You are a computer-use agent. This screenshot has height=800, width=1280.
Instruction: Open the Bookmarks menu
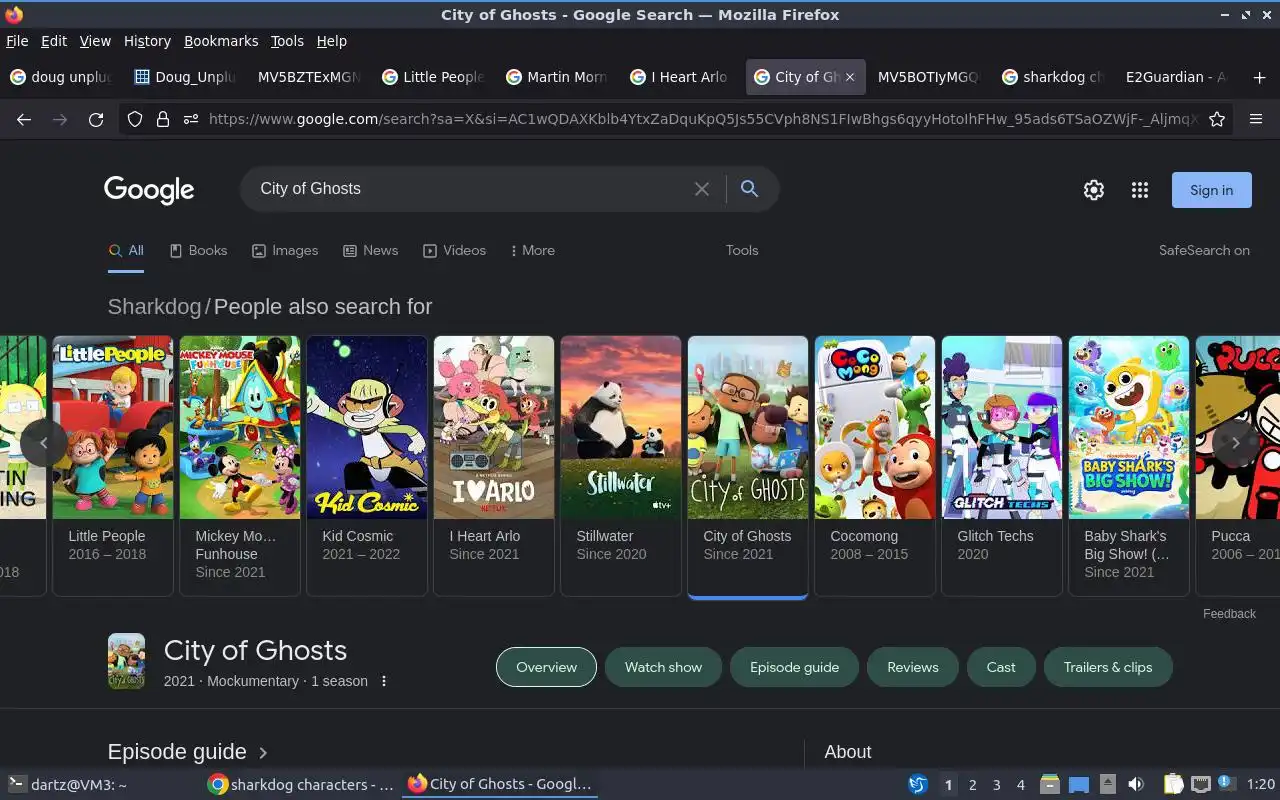tap(221, 41)
